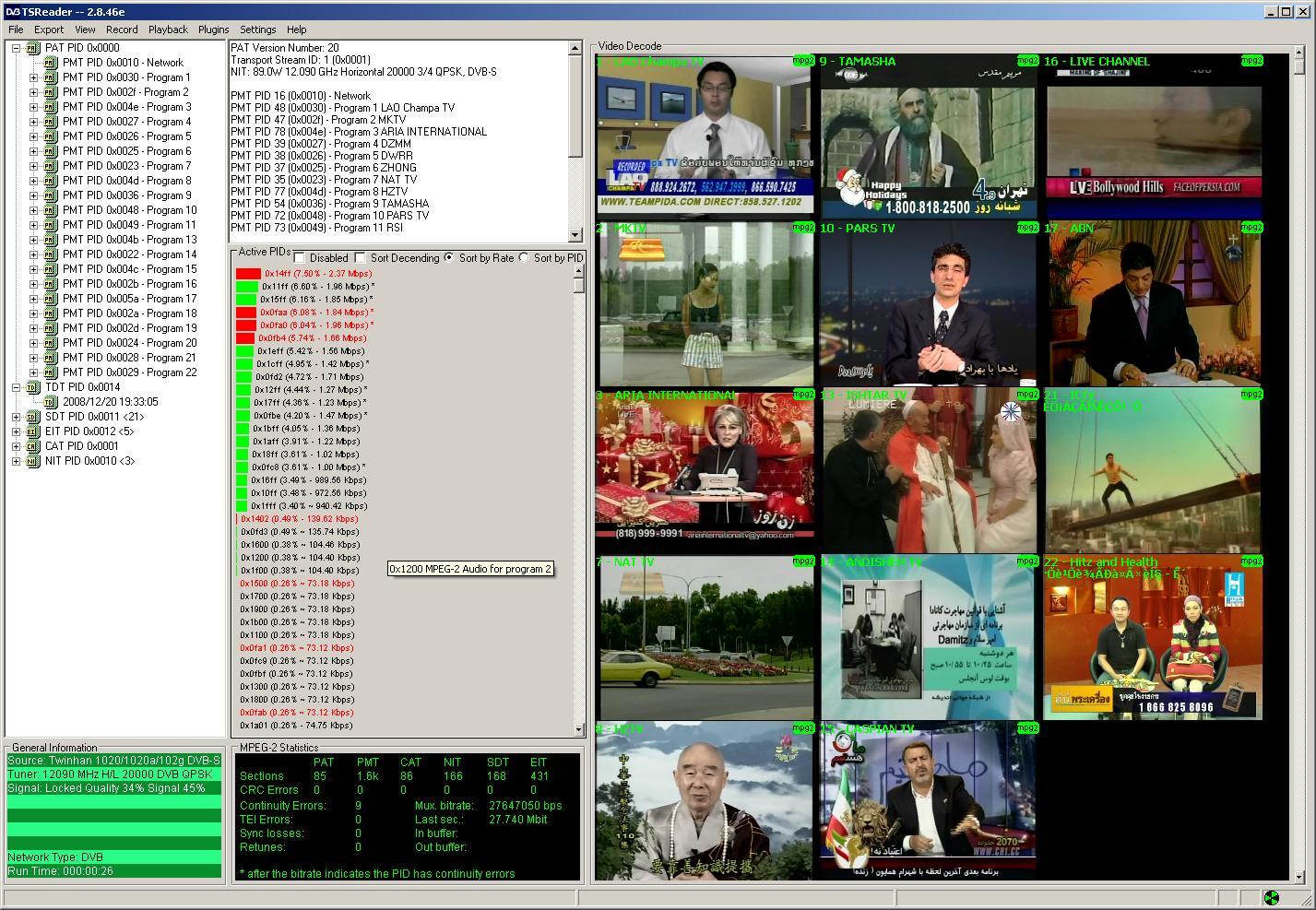Open the Settings menu
1316x910 pixels.
[x=258, y=30]
